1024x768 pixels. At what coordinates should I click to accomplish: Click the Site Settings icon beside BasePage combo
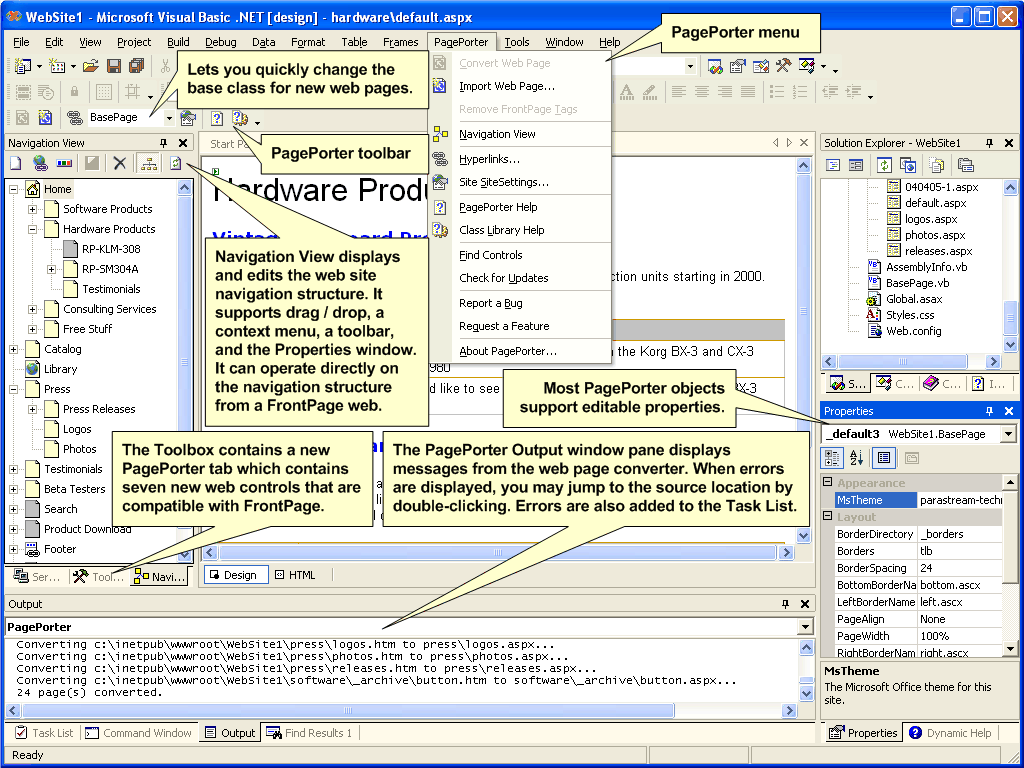(188, 118)
